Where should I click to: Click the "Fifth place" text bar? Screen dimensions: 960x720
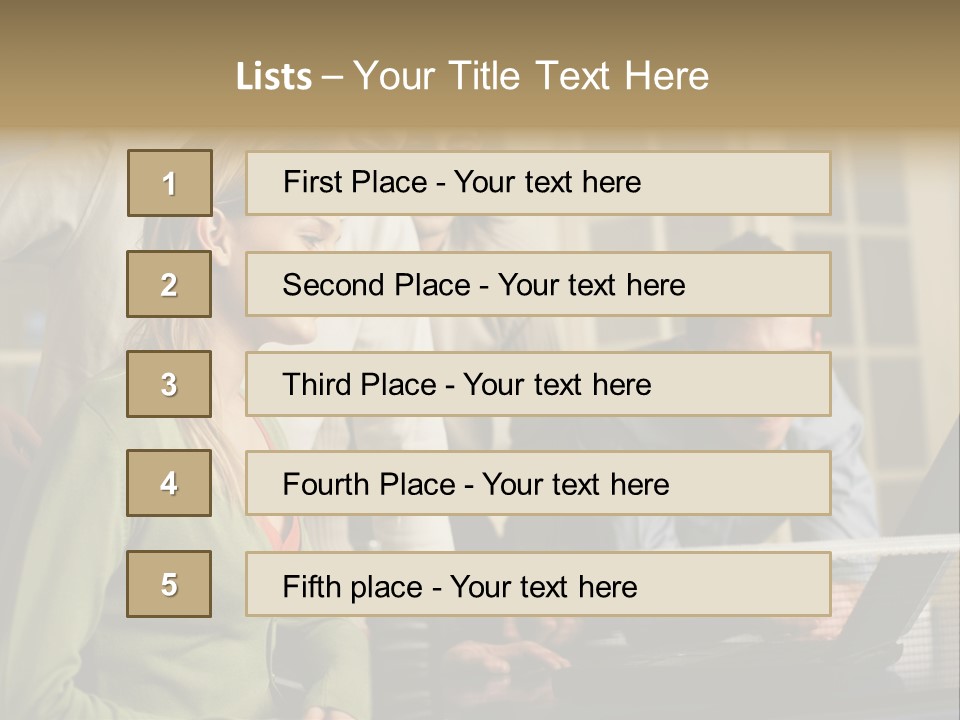pos(538,585)
